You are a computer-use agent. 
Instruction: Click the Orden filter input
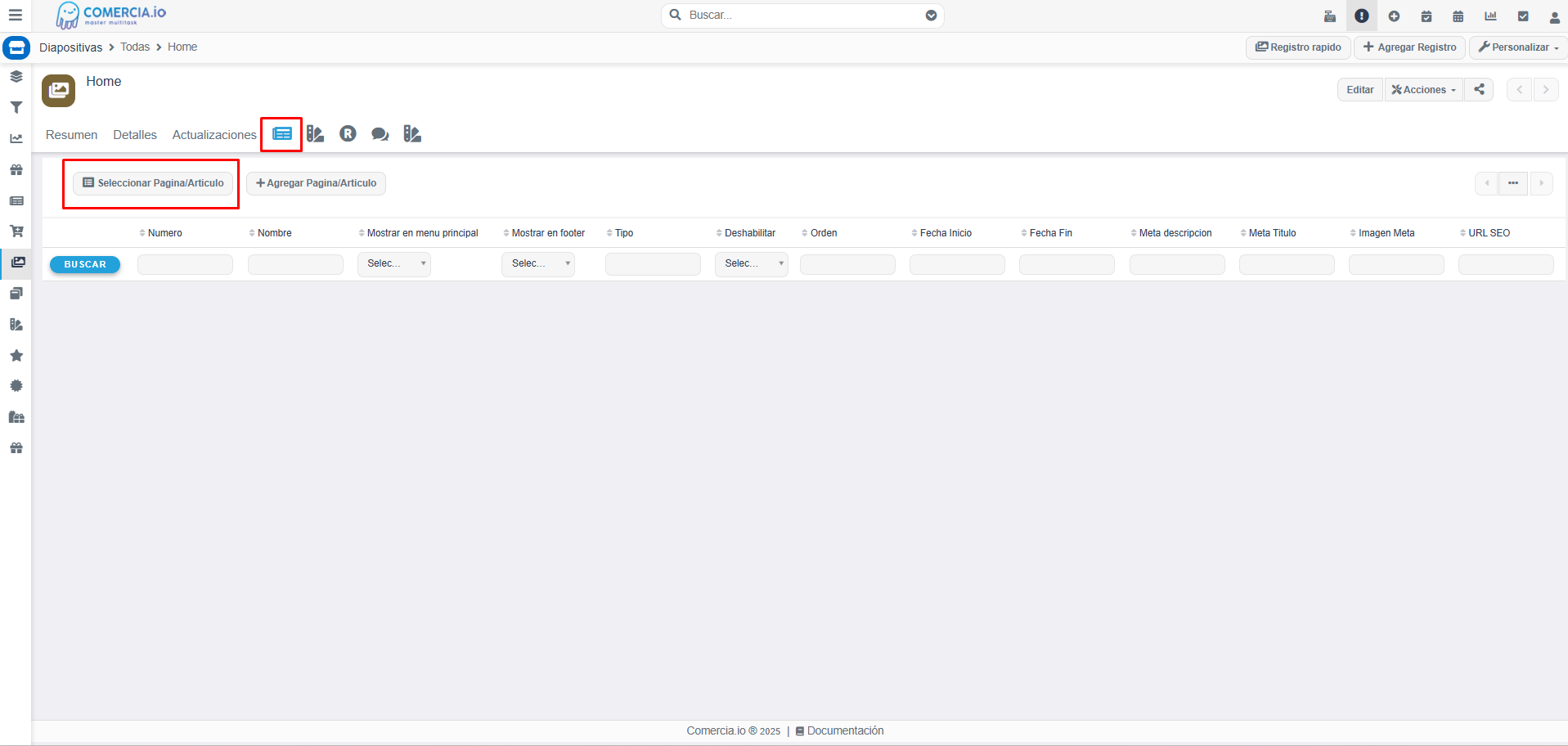847,264
